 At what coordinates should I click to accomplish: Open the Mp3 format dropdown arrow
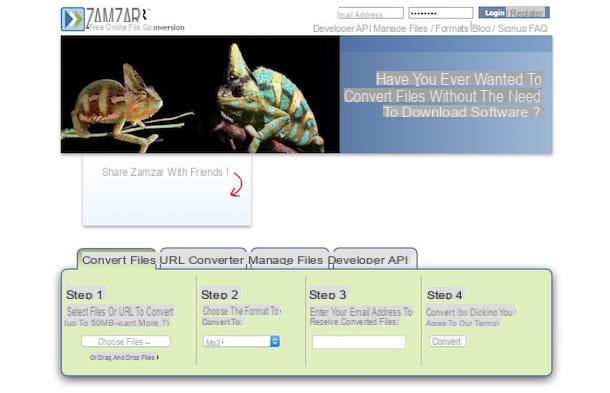coord(275,341)
